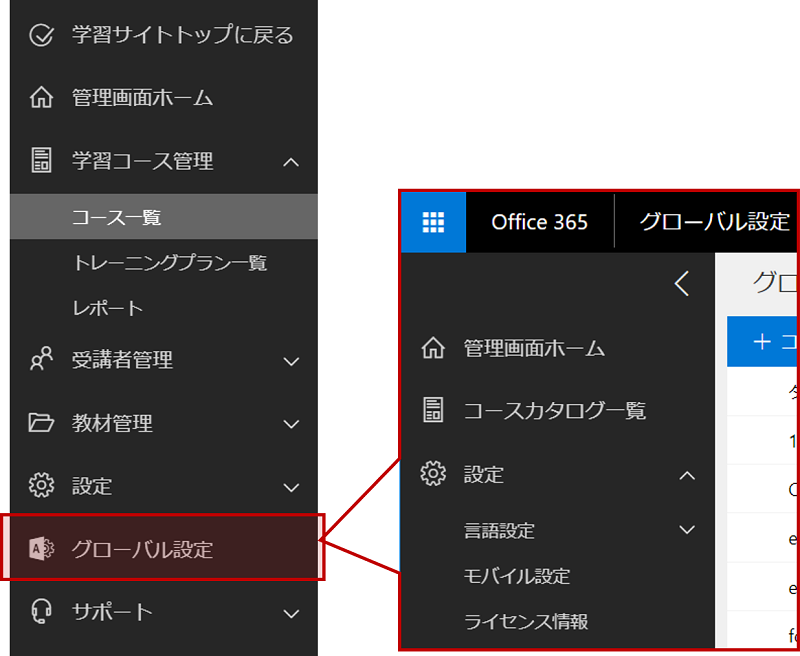800x656 pixels.
Task: Click the Access-style グローバル設定 icon
Action: pos(41,548)
